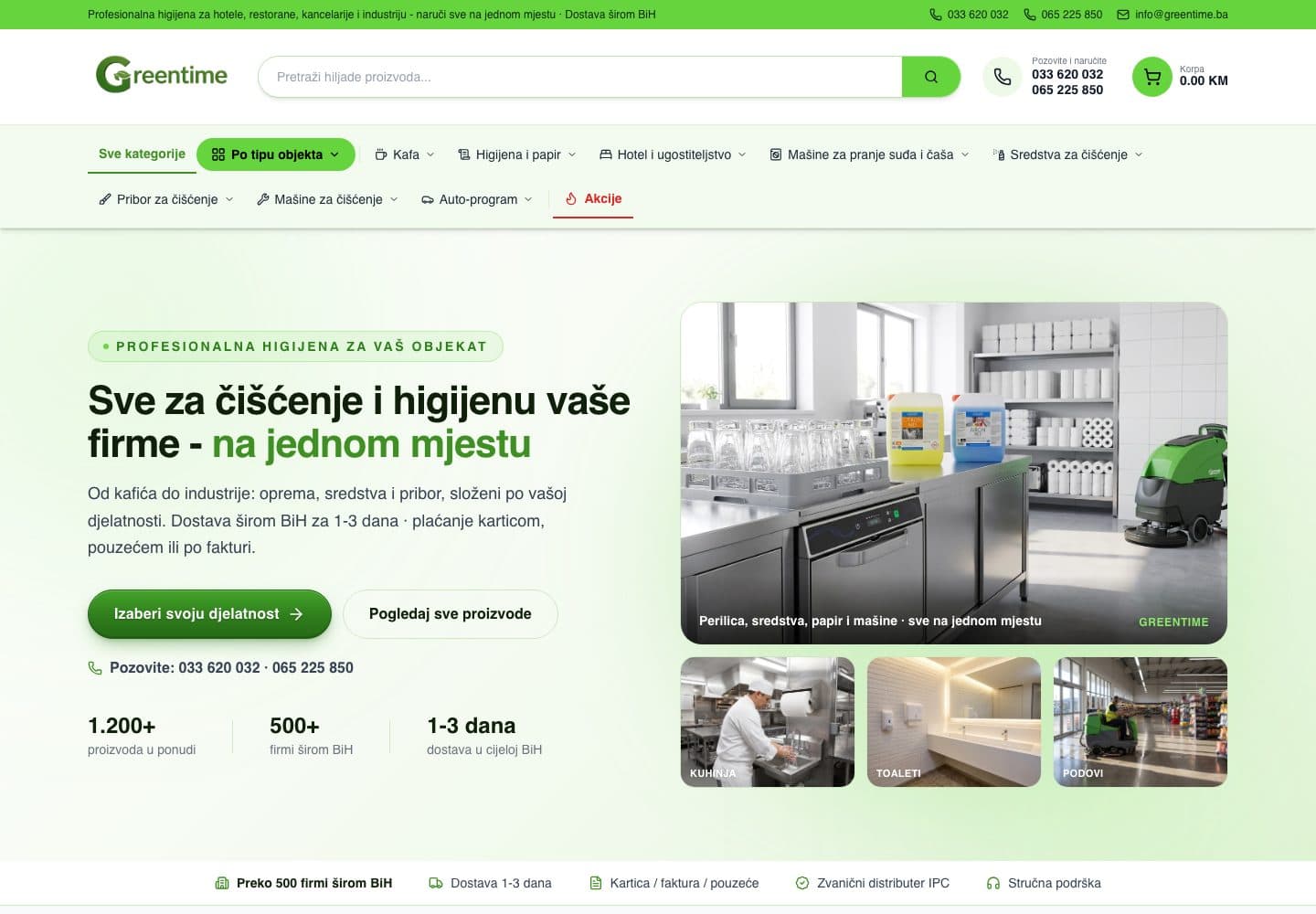Click the phone icon next to Pozovite
Screen dimensions: 1316x914
[x=95, y=668]
